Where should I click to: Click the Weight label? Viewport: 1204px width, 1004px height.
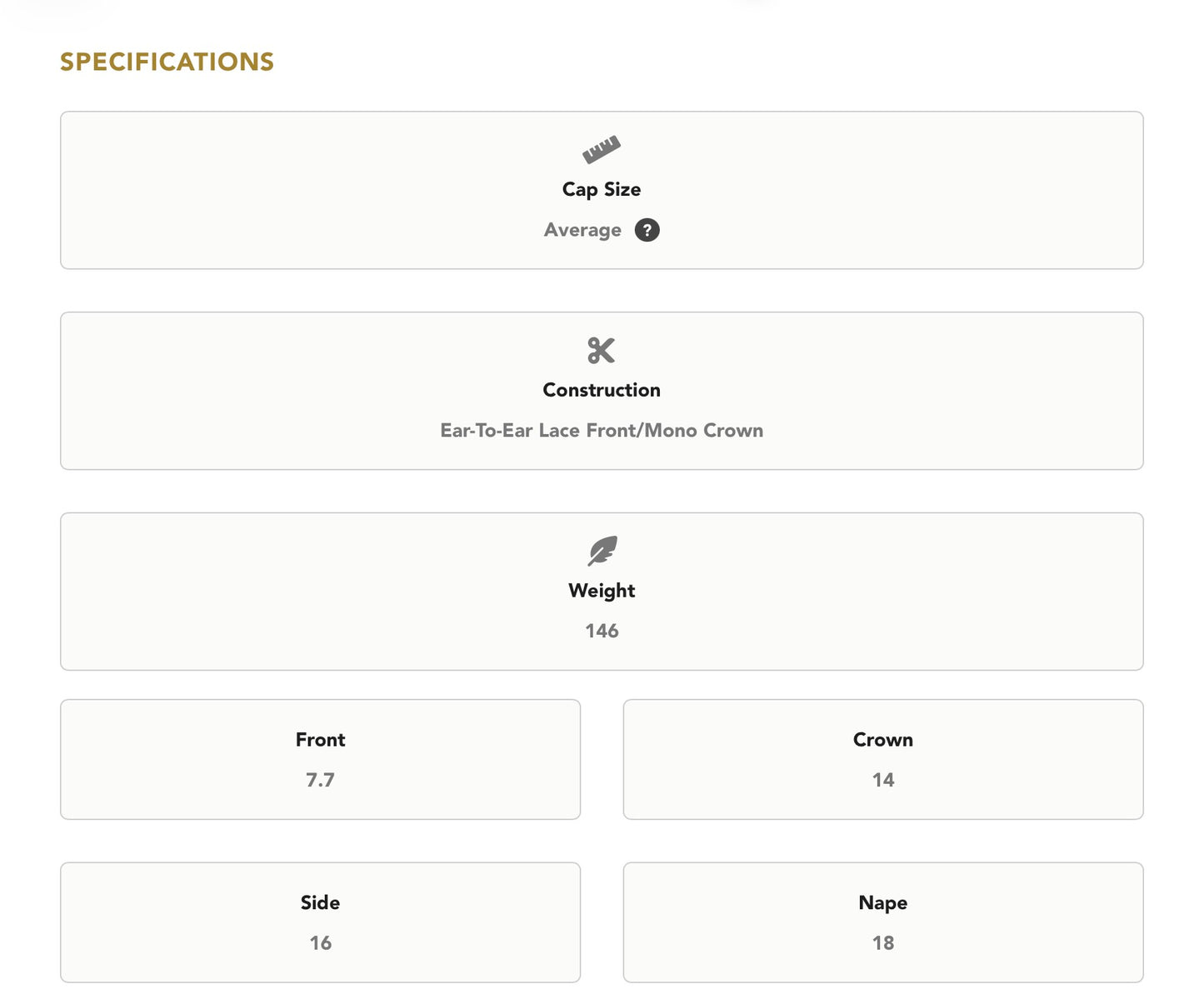pos(602,591)
